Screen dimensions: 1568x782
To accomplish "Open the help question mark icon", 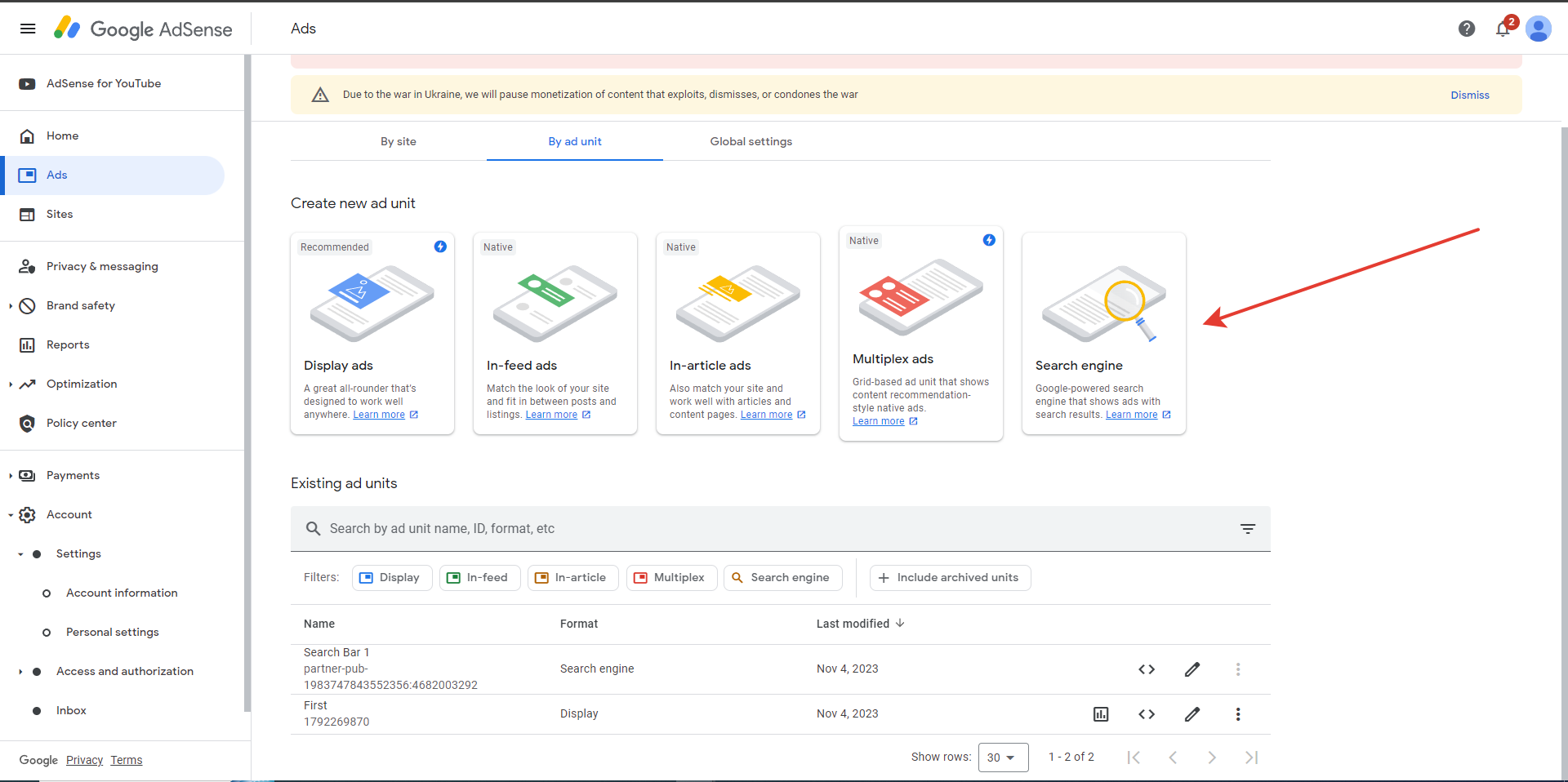I will [1467, 29].
